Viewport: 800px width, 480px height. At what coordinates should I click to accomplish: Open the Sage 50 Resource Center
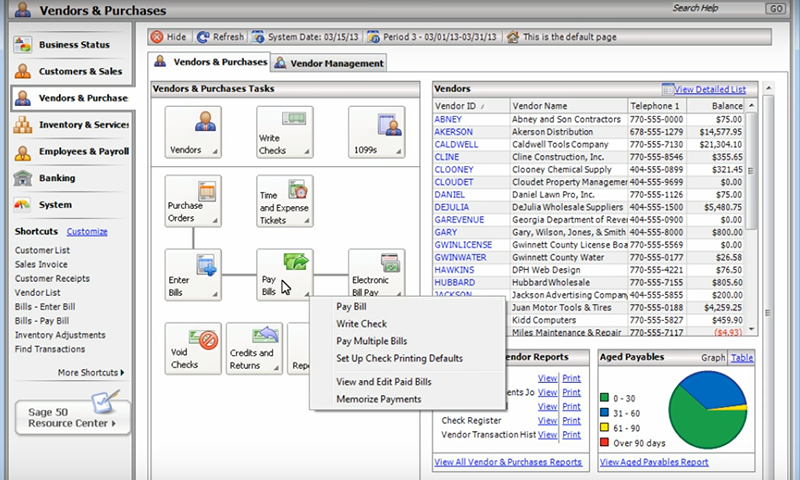[x=73, y=415]
